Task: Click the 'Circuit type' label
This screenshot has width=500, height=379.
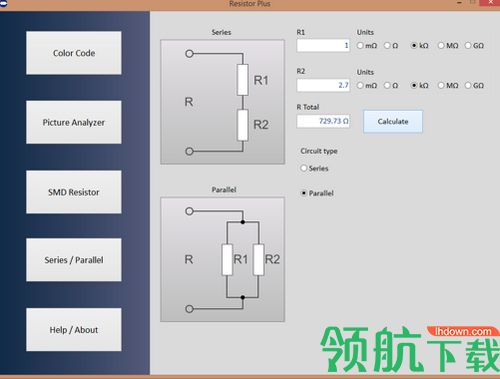Action: click(x=319, y=151)
